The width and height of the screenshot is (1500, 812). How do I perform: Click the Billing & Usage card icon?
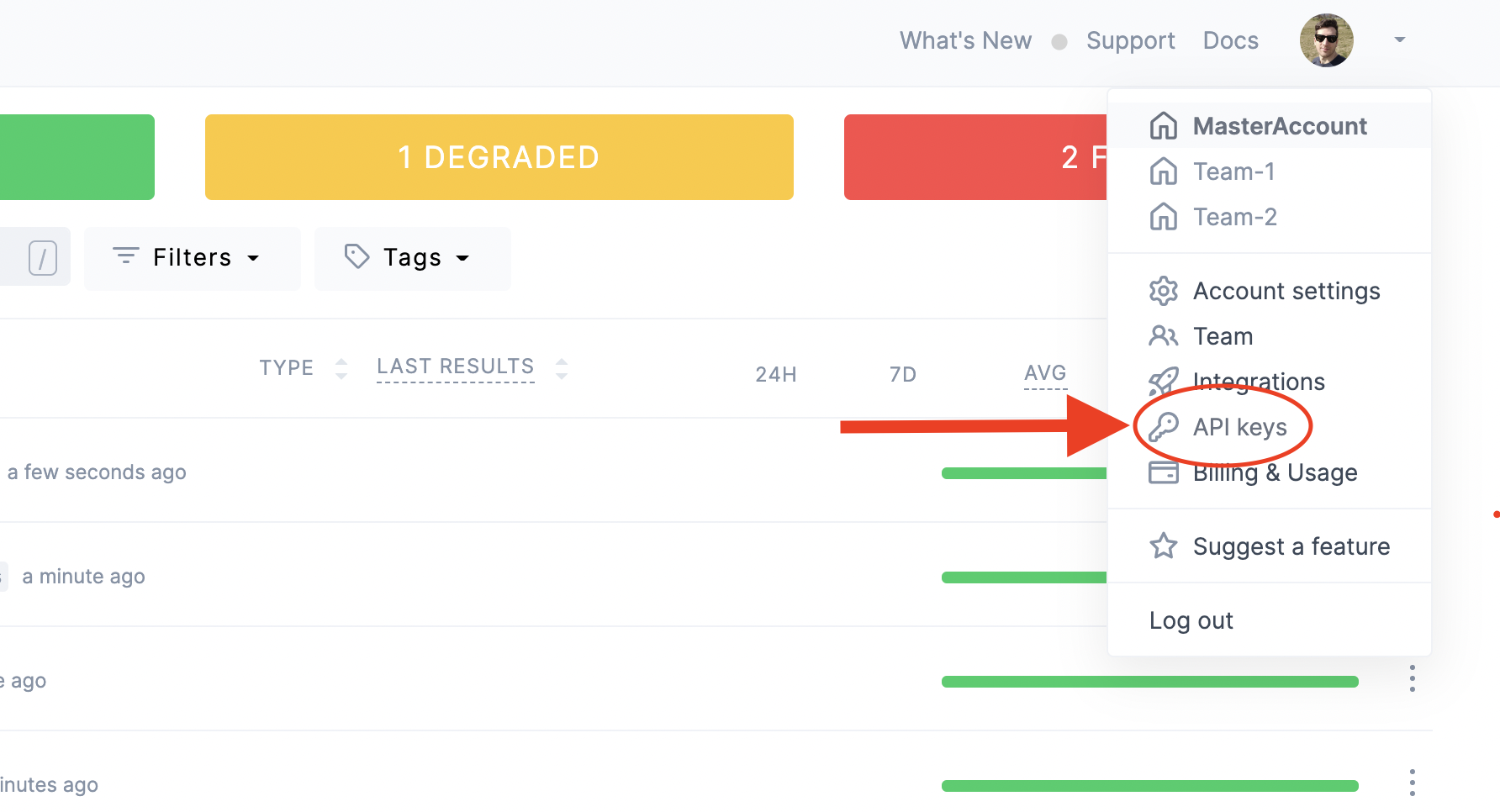click(x=1164, y=472)
